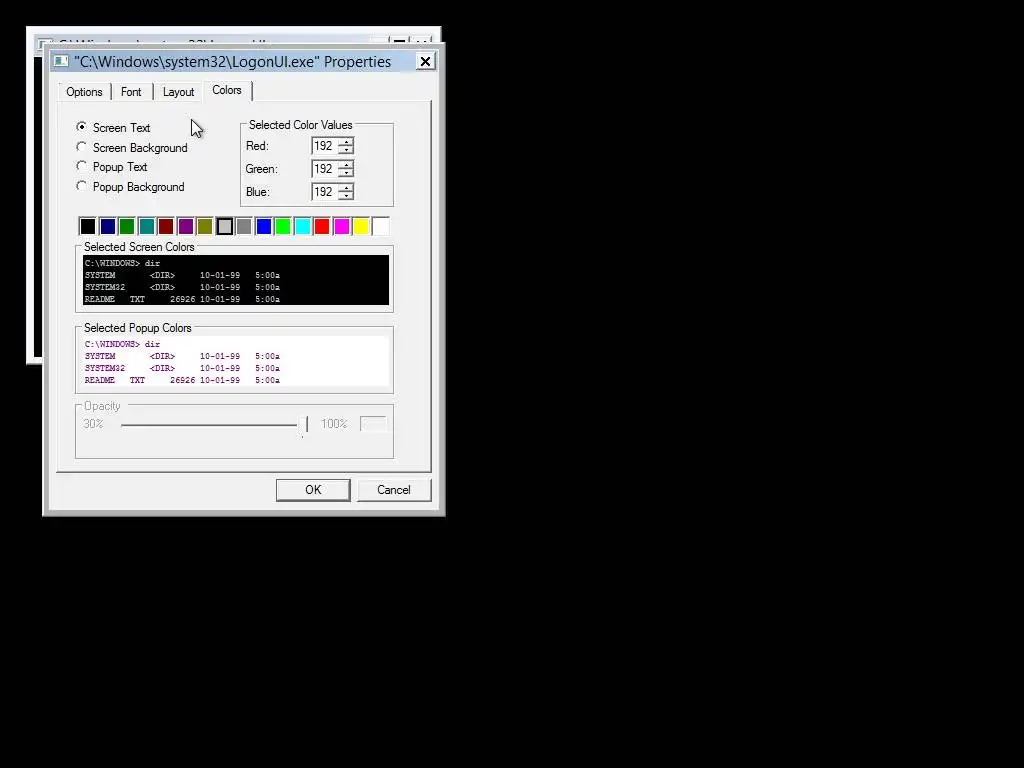Select the bright red swatch
1024x768 pixels.
[322, 226]
